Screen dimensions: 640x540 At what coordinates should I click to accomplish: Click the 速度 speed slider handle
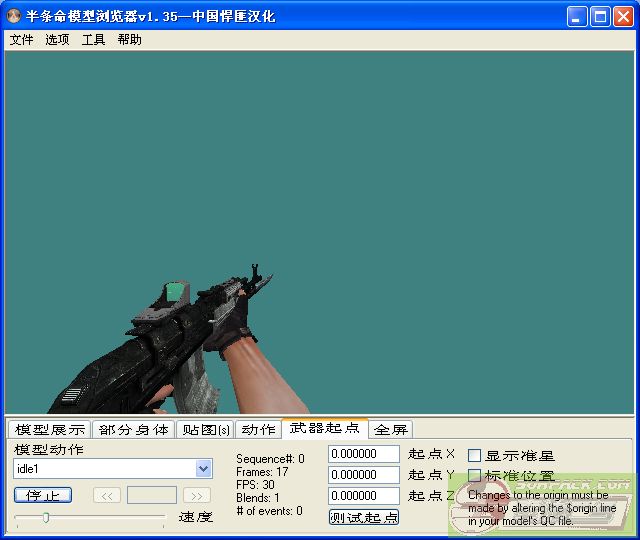pyautogui.click(x=46, y=518)
